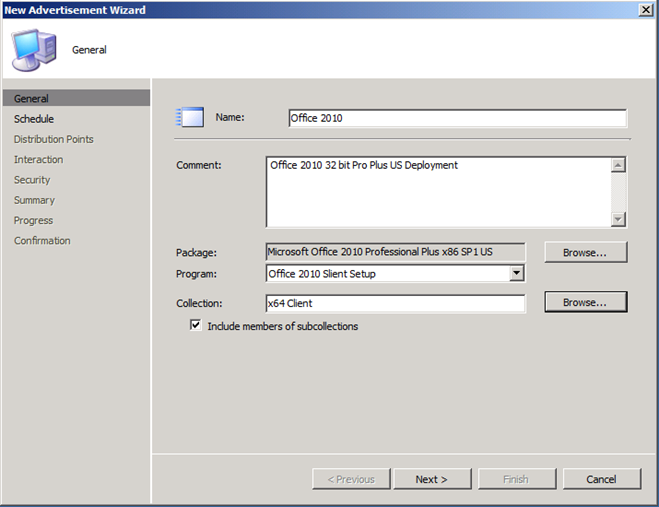
Task: Expand the Program dropdown arrow
Action: click(517, 273)
